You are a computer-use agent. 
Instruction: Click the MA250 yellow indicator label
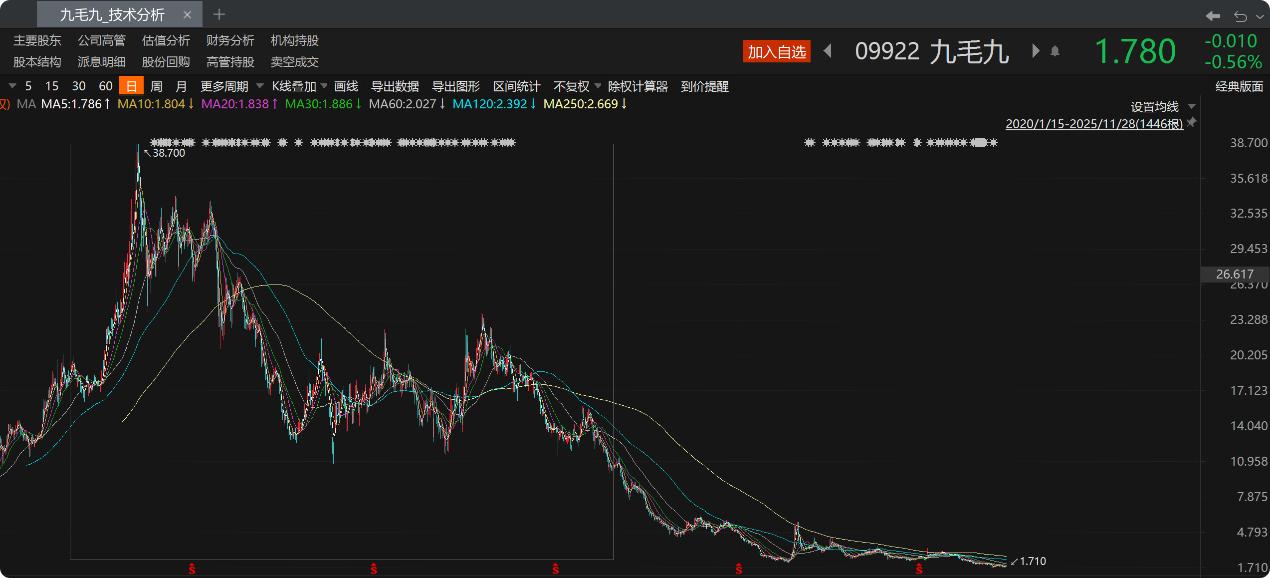pyautogui.click(x=585, y=103)
